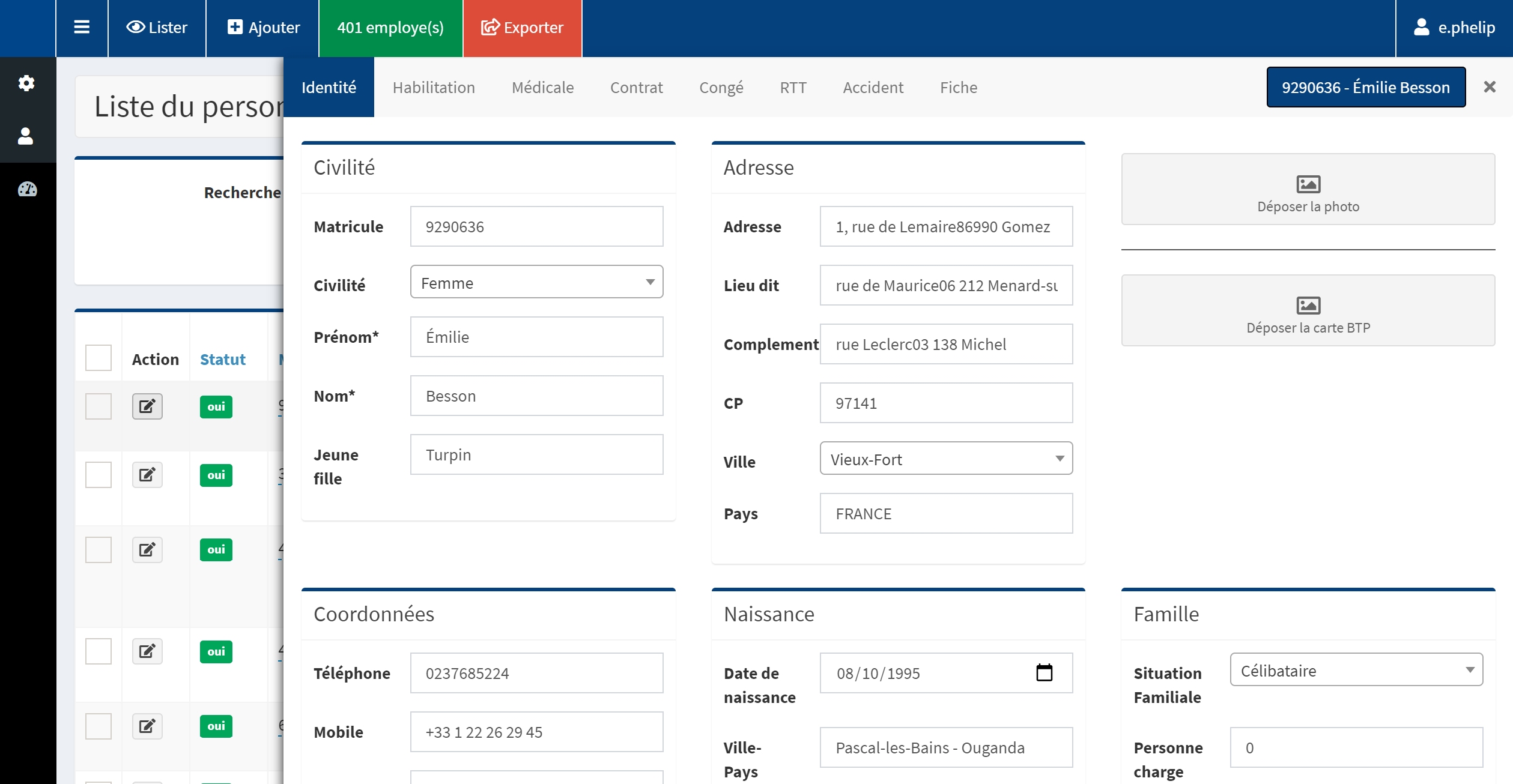Click the Date de naissance field

tap(946, 673)
